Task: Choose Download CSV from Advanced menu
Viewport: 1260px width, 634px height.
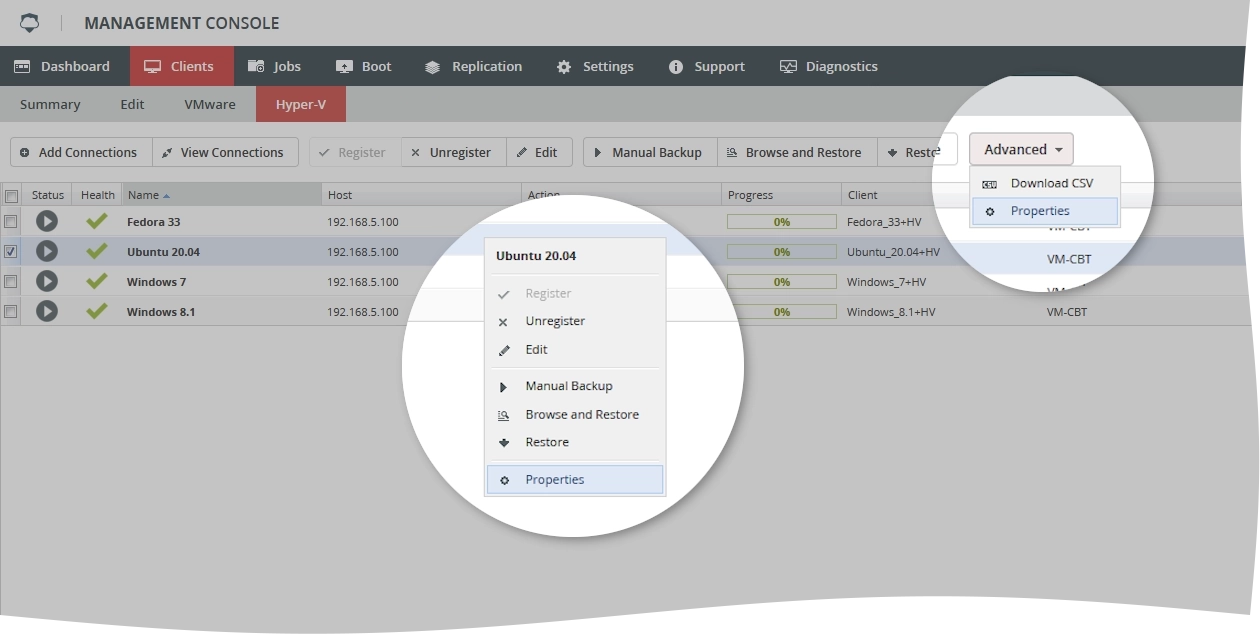Action: click(1045, 183)
